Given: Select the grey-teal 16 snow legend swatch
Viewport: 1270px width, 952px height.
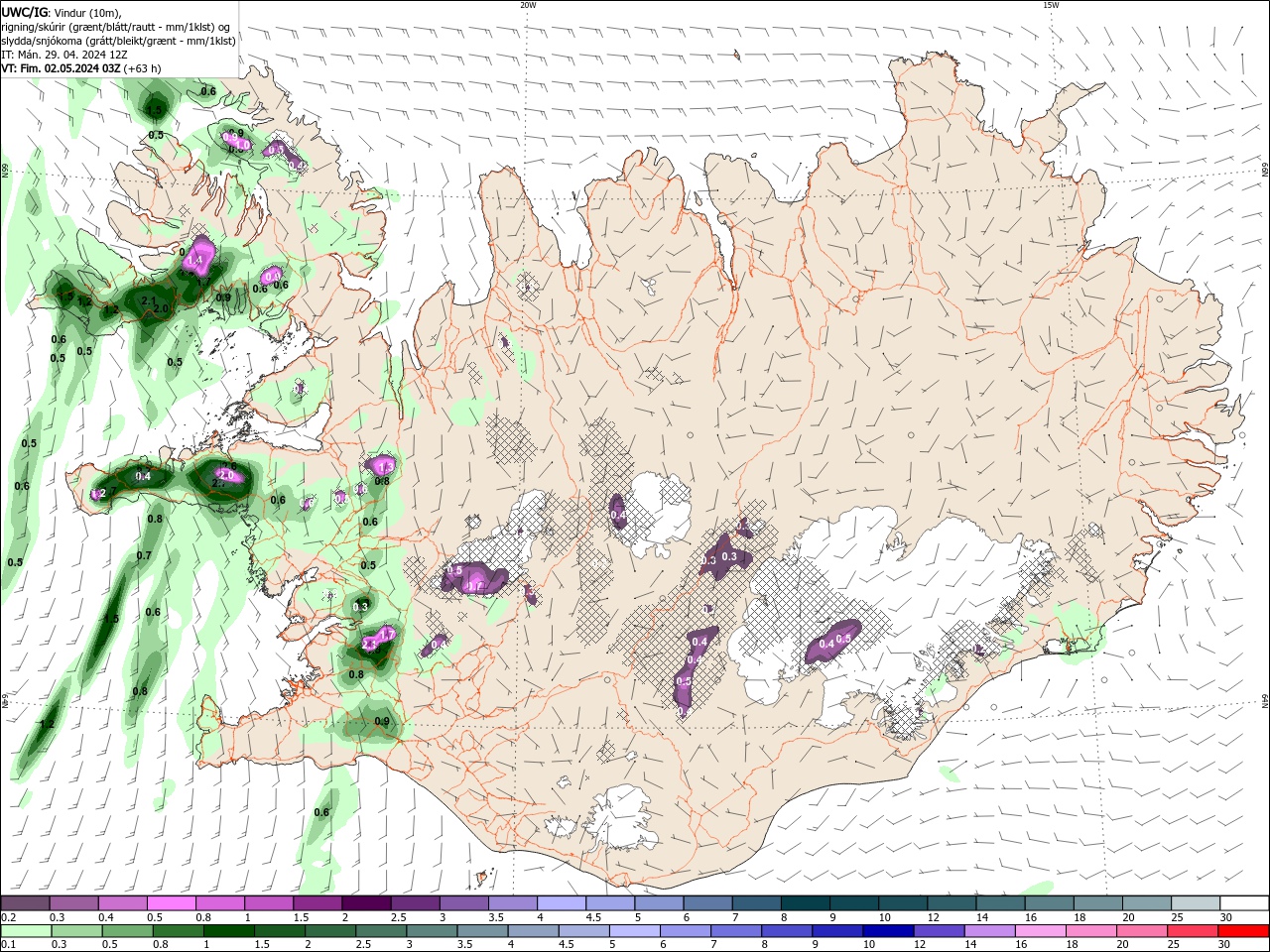Looking at the screenshot, I should (x=1050, y=903).
